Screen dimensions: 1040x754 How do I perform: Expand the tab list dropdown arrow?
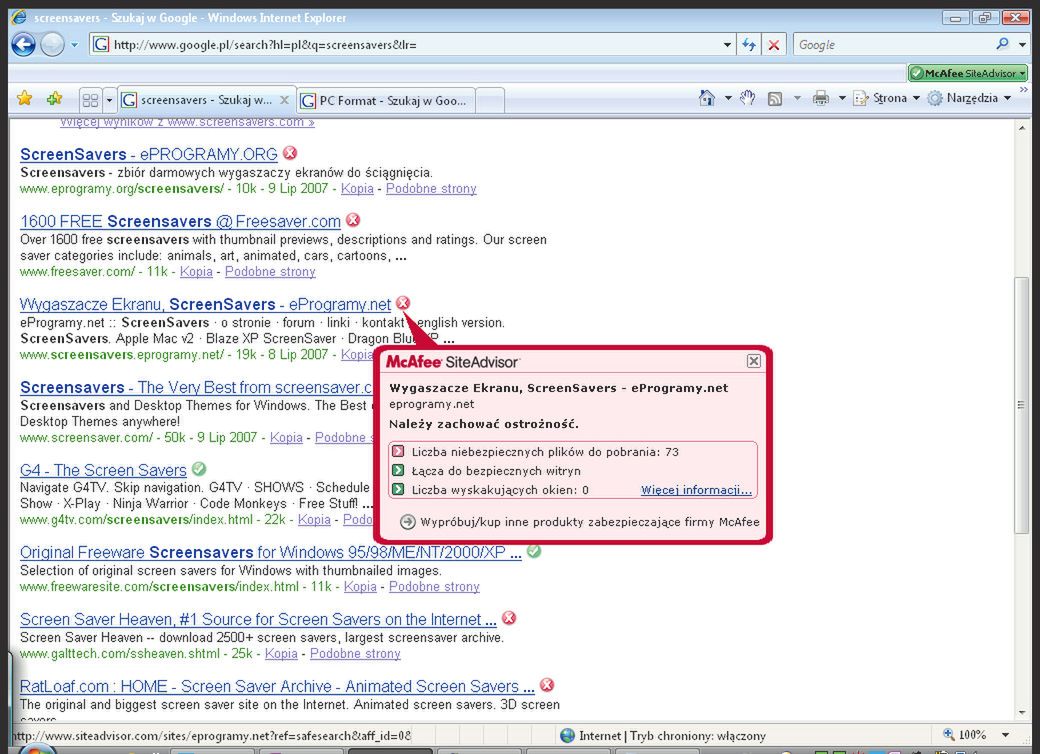click(109, 100)
